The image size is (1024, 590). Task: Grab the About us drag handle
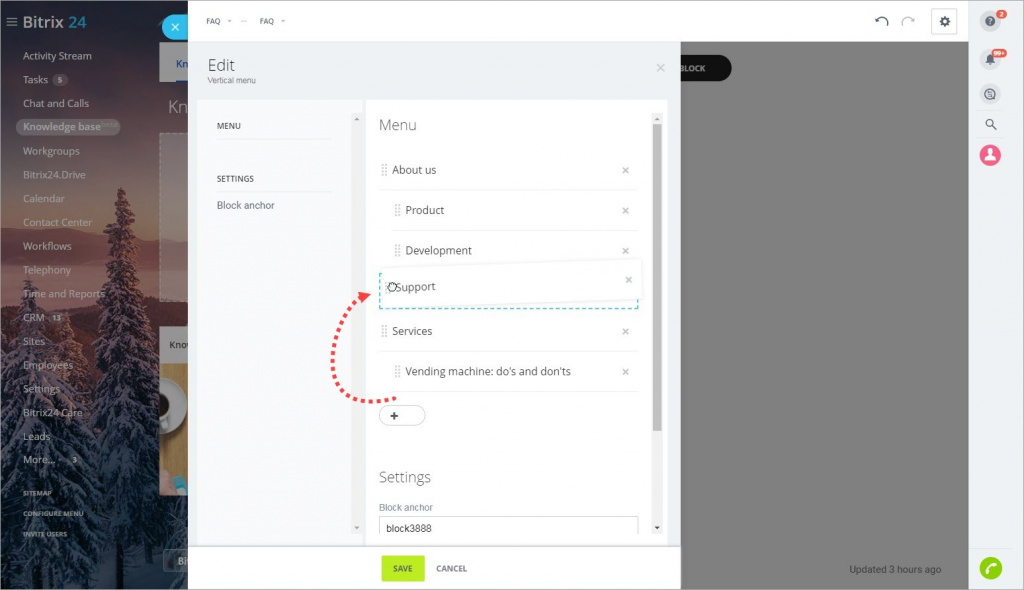(x=384, y=170)
